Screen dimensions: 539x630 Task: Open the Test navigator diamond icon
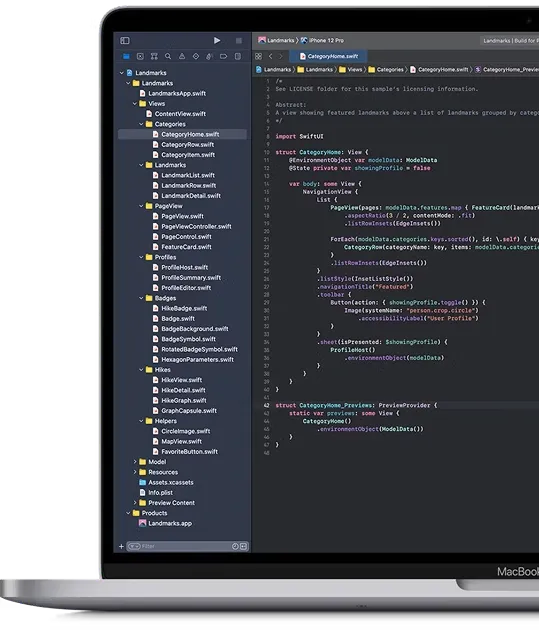[196, 57]
